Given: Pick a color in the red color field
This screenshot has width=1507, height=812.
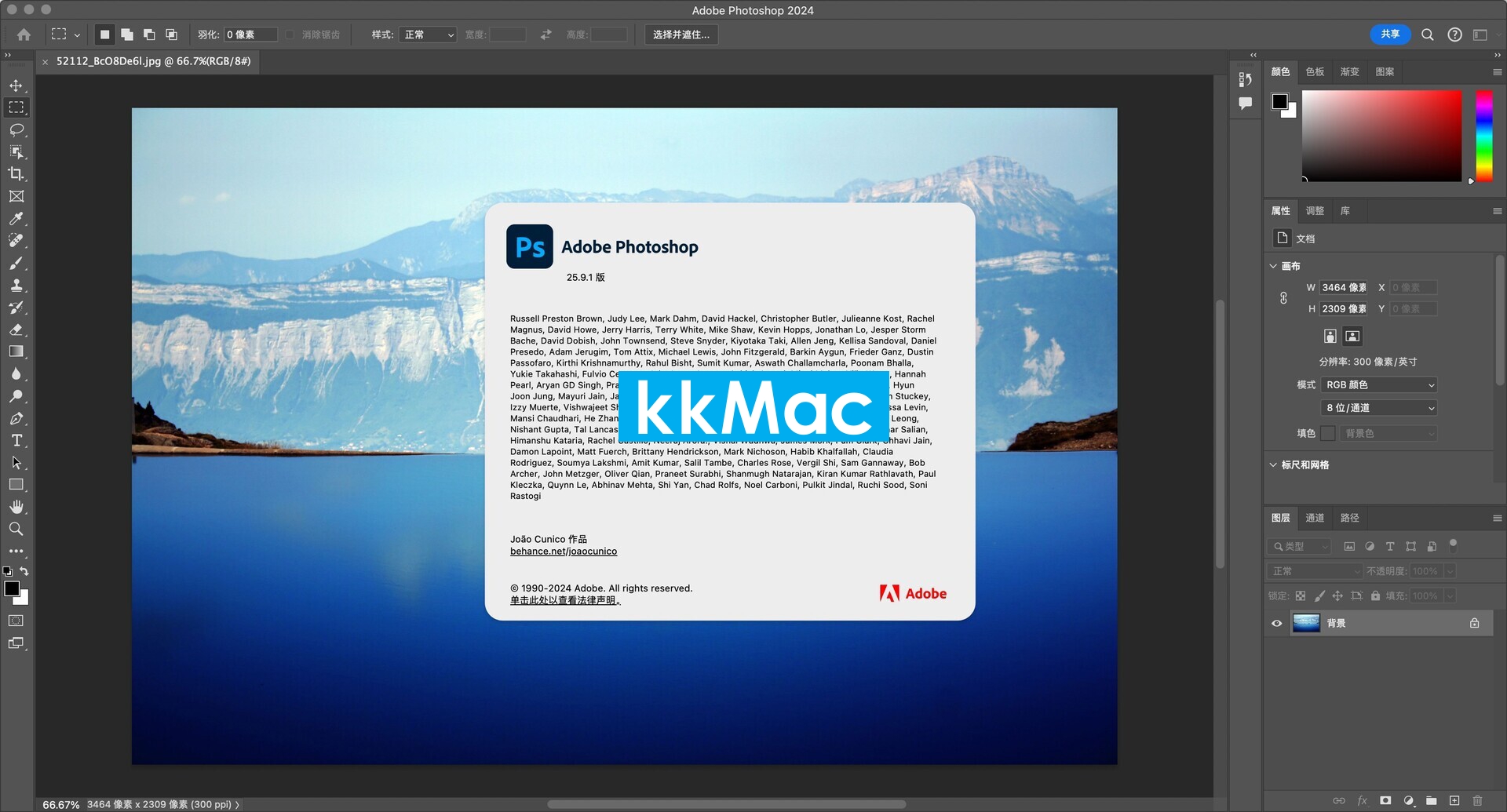Looking at the screenshot, I should [x=1381, y=136].
